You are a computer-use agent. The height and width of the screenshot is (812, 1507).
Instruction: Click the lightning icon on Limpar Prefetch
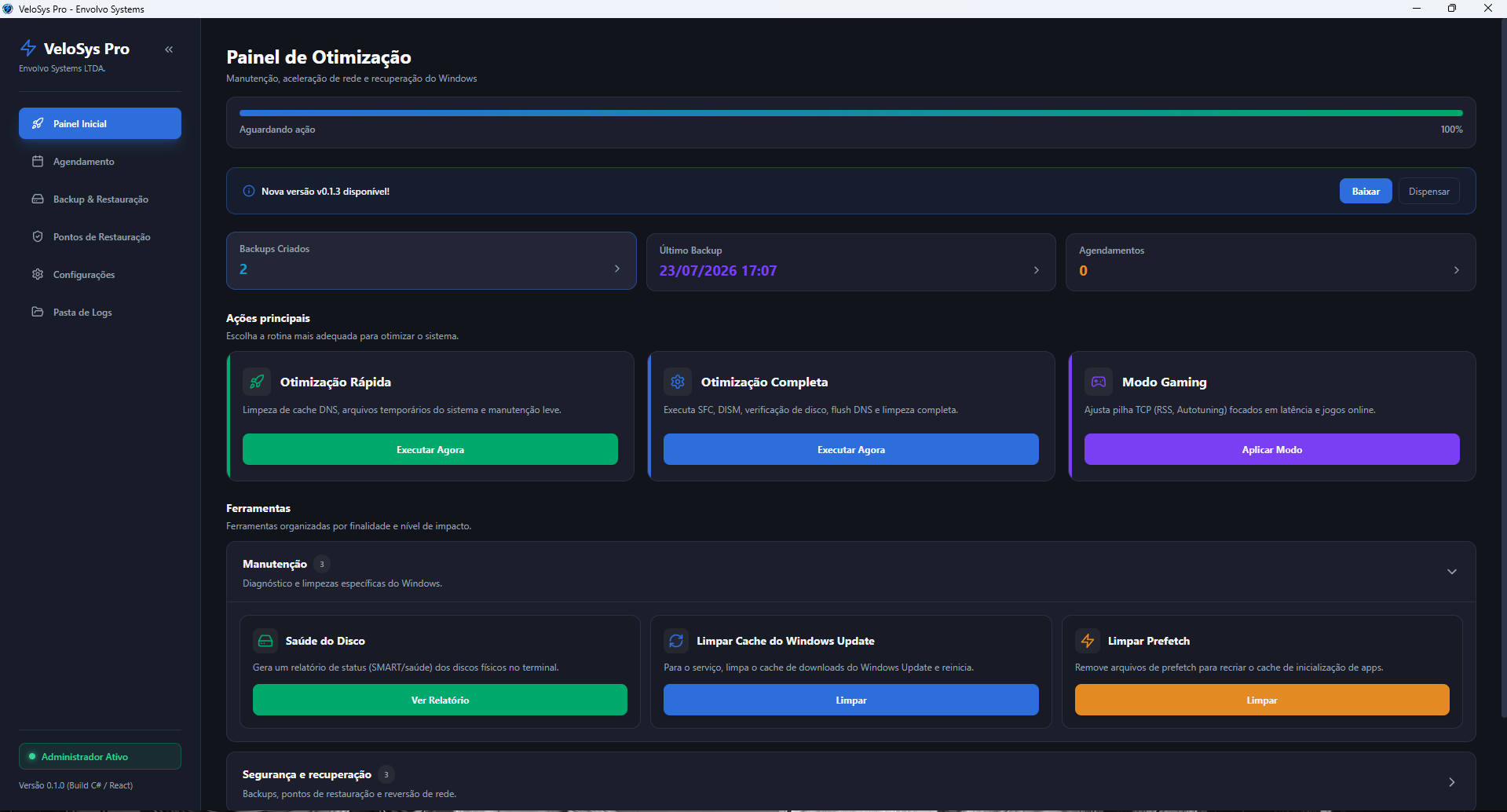(1088, 641)
